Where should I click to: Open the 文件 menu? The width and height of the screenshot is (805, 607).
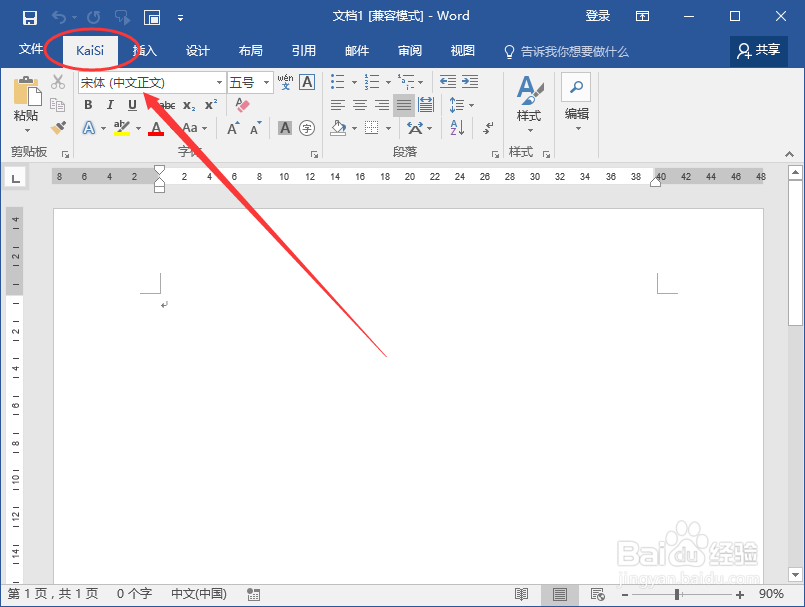pyautogui.click(x=31, y=49)
